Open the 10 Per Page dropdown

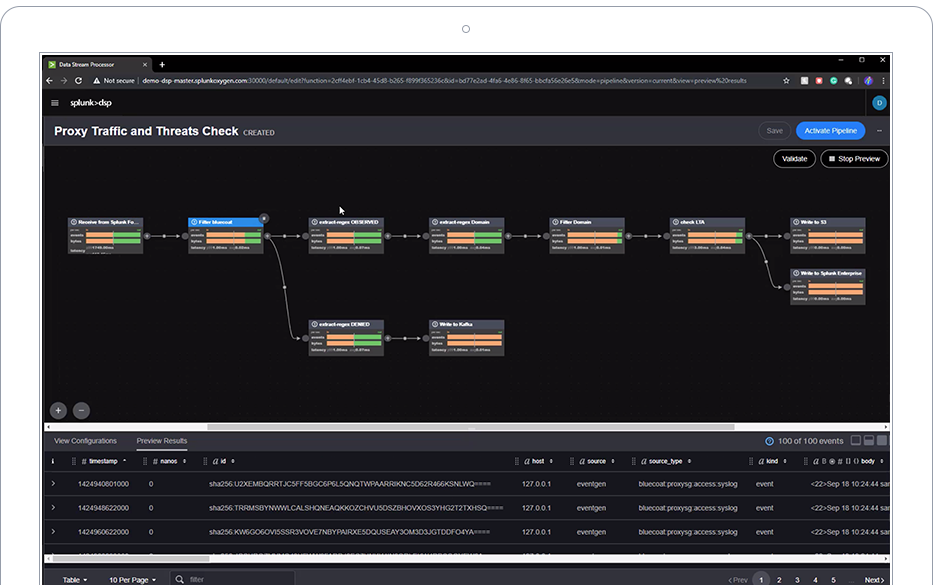click(x=133, y=580)
